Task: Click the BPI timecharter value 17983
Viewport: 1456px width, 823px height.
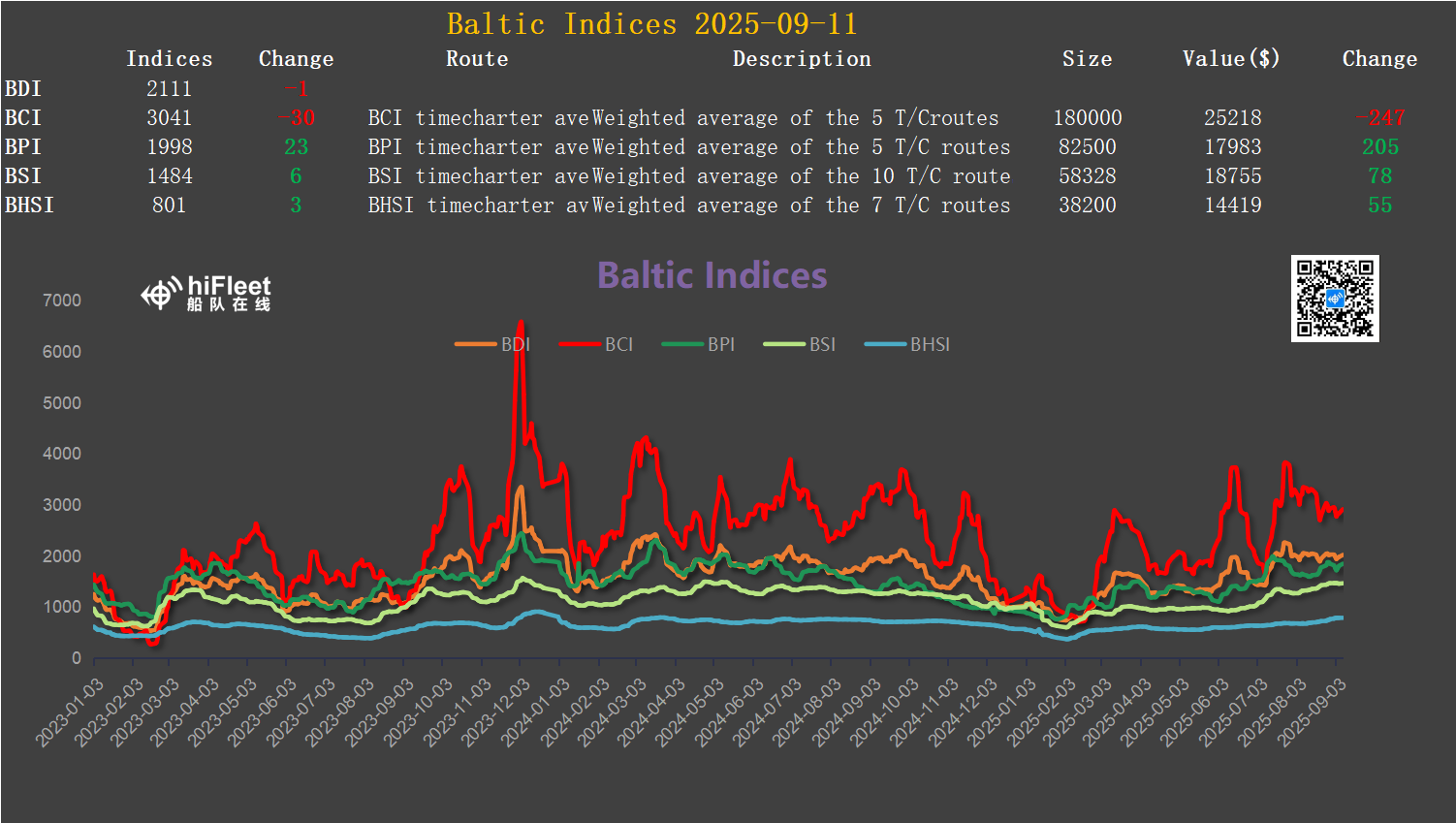Action: pos(1232,147)
